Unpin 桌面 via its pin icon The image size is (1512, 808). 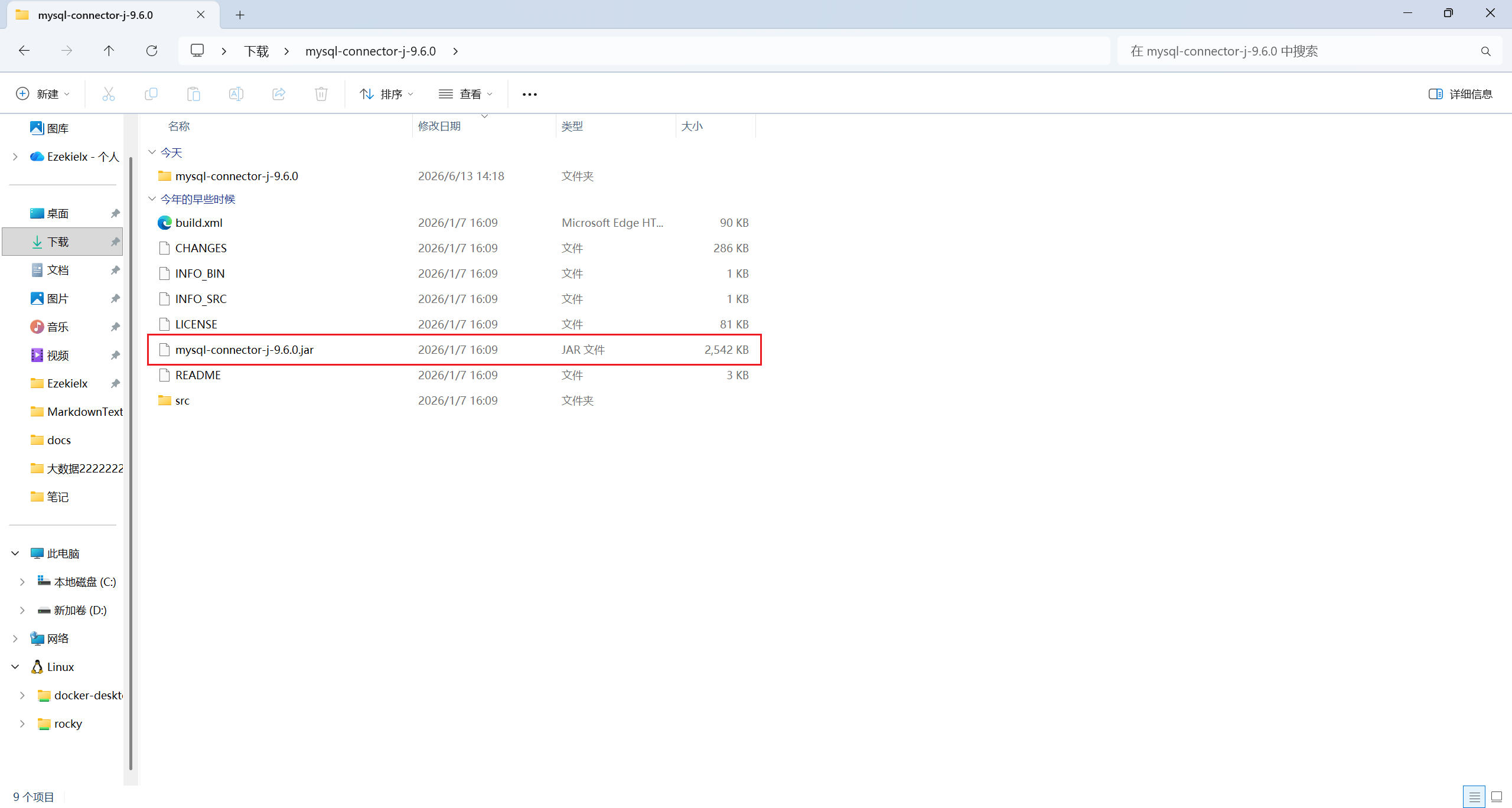pos(115,213)
